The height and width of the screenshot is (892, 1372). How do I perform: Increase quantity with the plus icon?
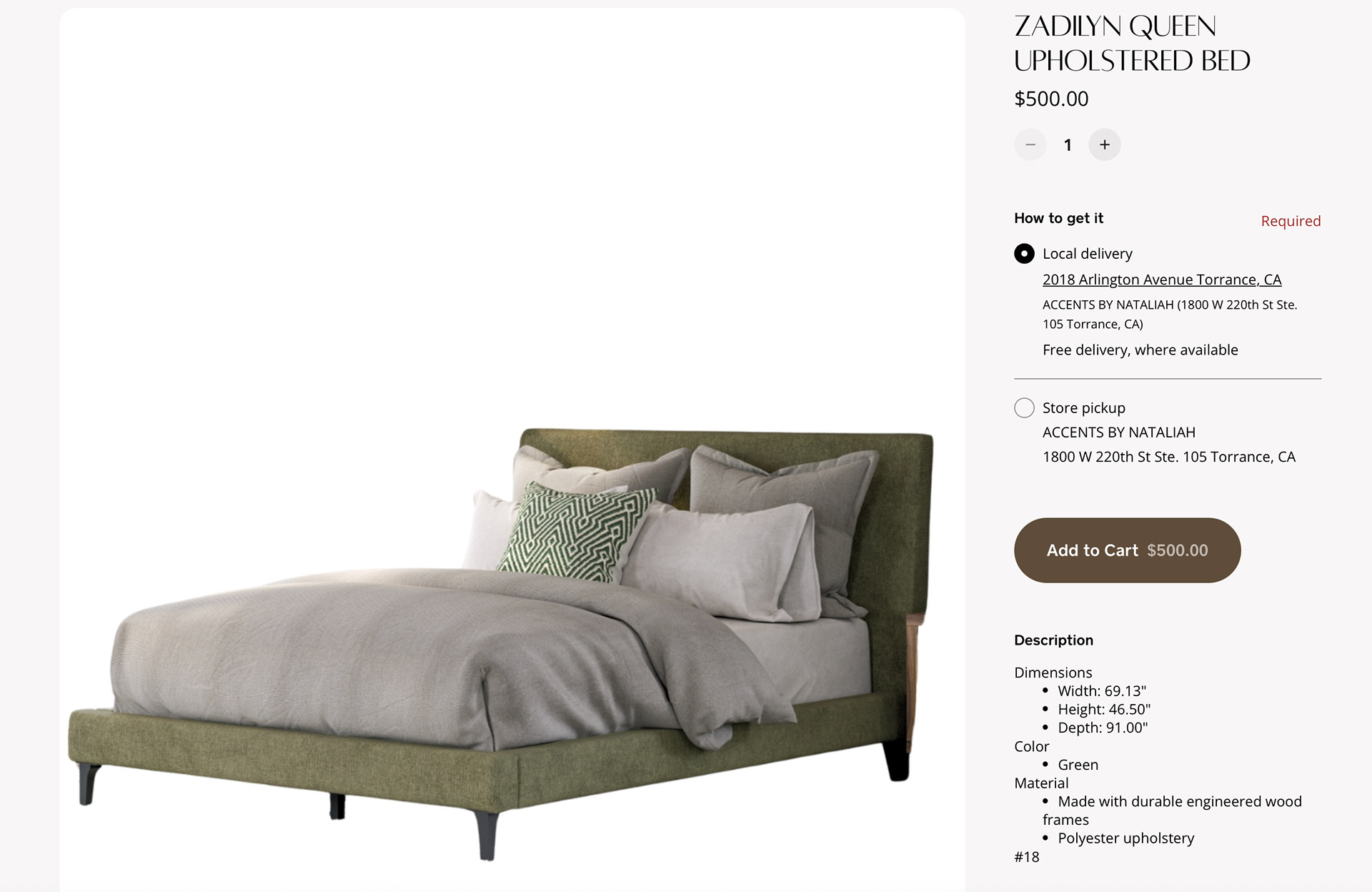(1105, 145)
